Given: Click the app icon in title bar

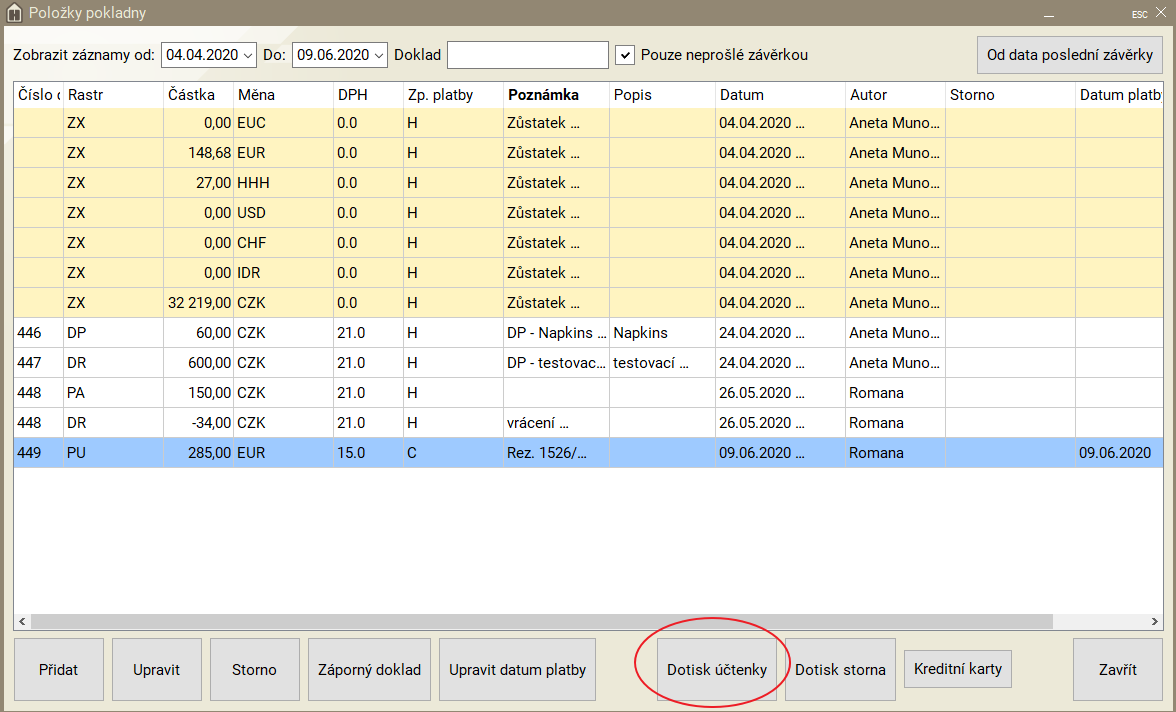Looking at the screenshot, I should click(x=13, y=13).
